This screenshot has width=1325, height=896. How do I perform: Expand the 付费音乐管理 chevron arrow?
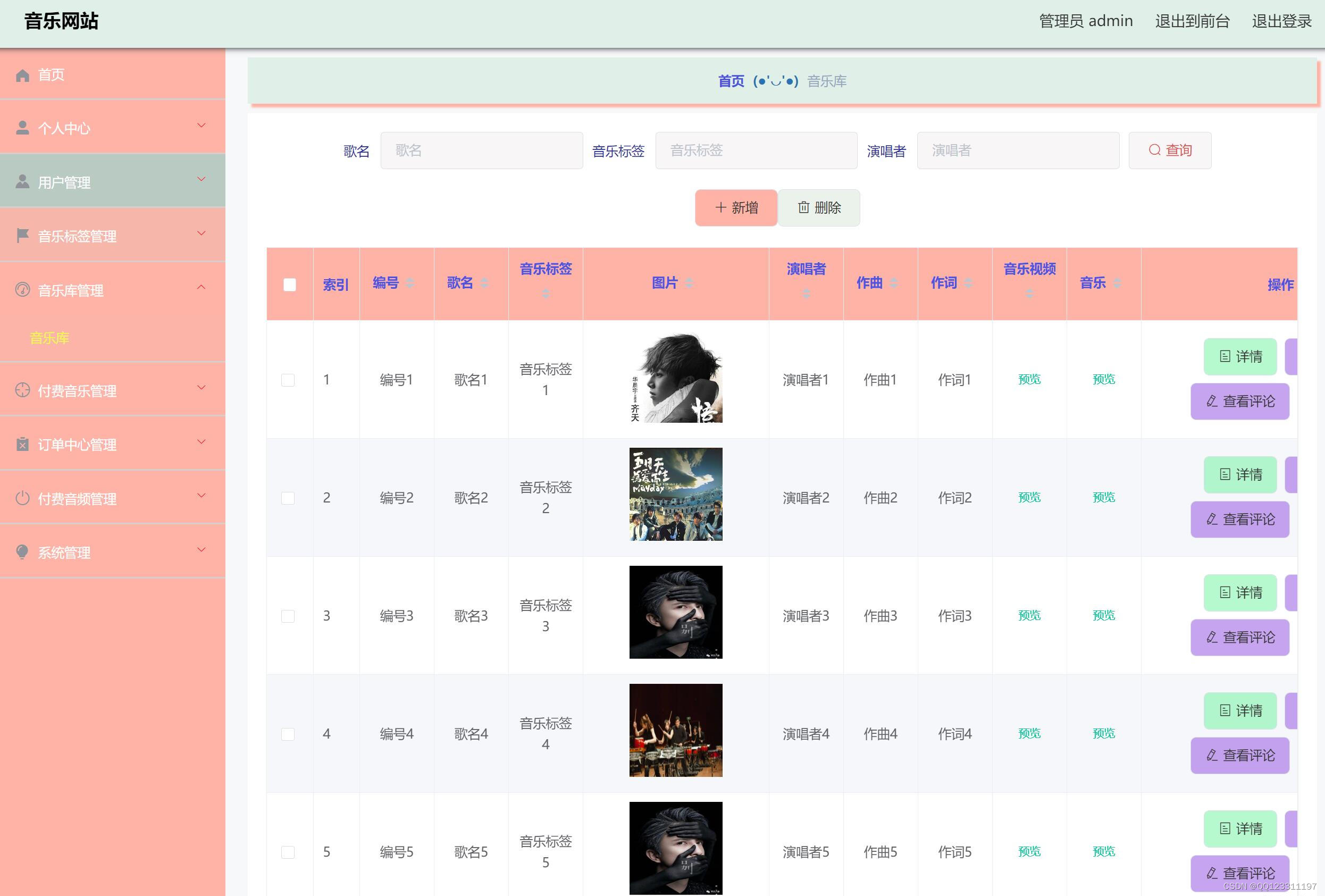point(202,388)
